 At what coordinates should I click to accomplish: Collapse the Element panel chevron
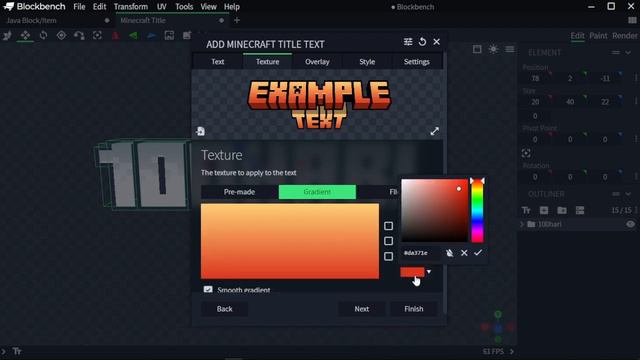(628, 53)
